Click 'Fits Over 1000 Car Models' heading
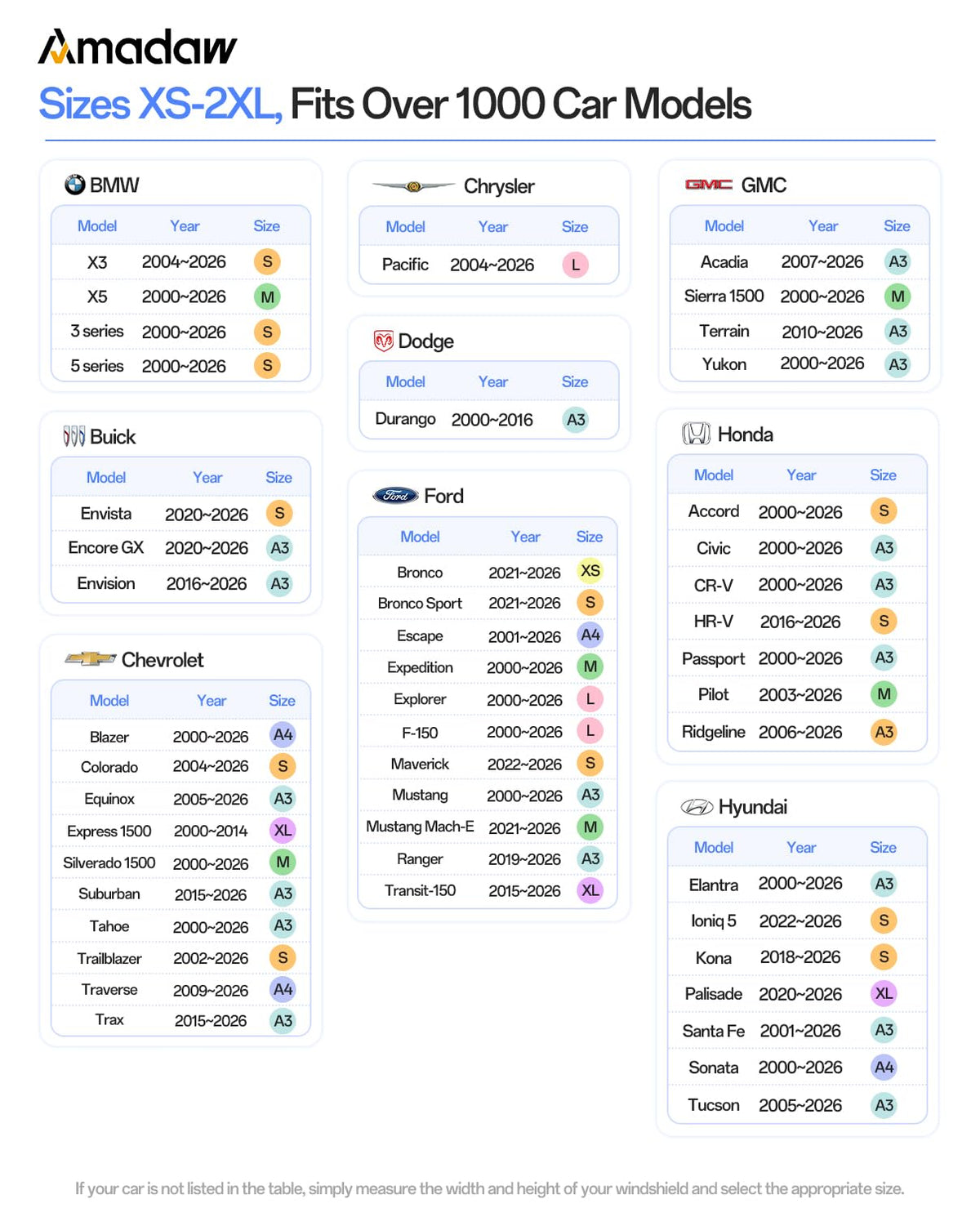This screenshot has width=980, height=1217. point(521,104)
